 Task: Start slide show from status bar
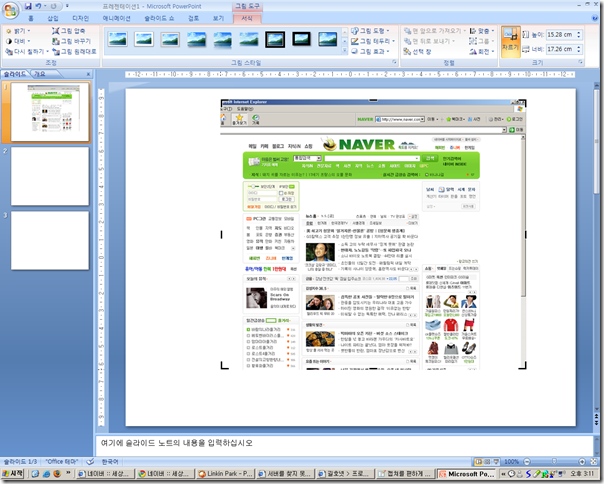pyautogui.click(x=496, y=461)
